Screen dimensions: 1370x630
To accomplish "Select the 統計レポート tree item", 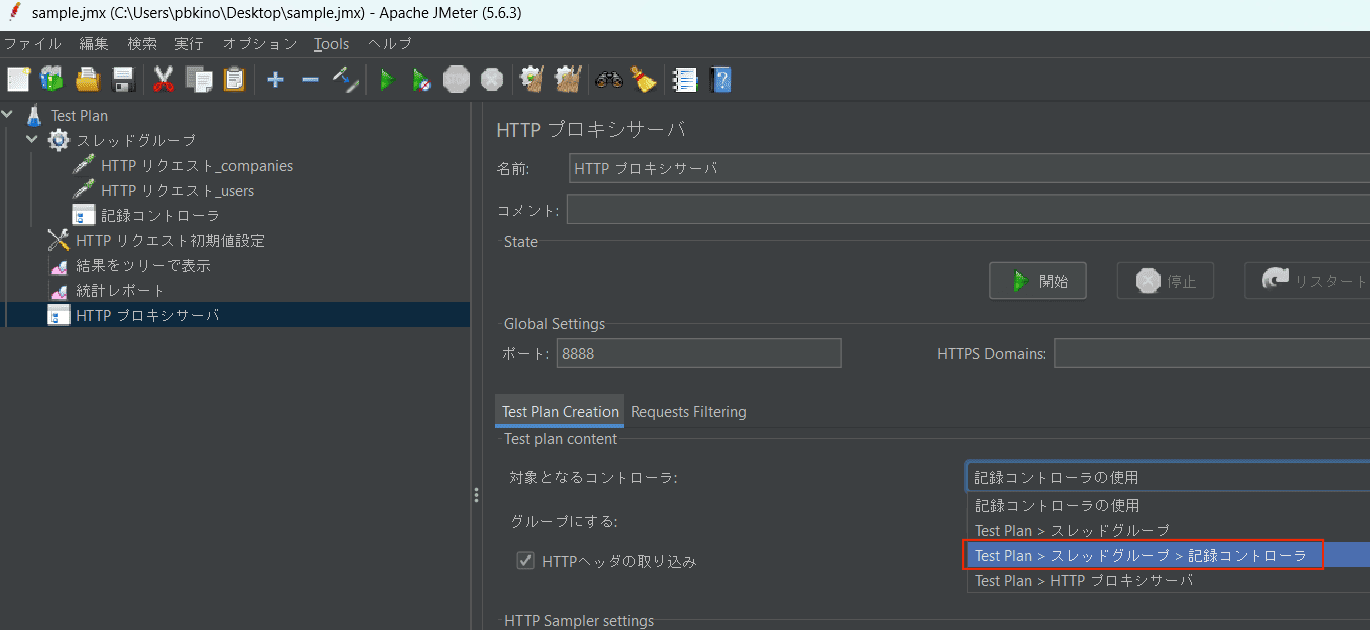I will point(120,290).
